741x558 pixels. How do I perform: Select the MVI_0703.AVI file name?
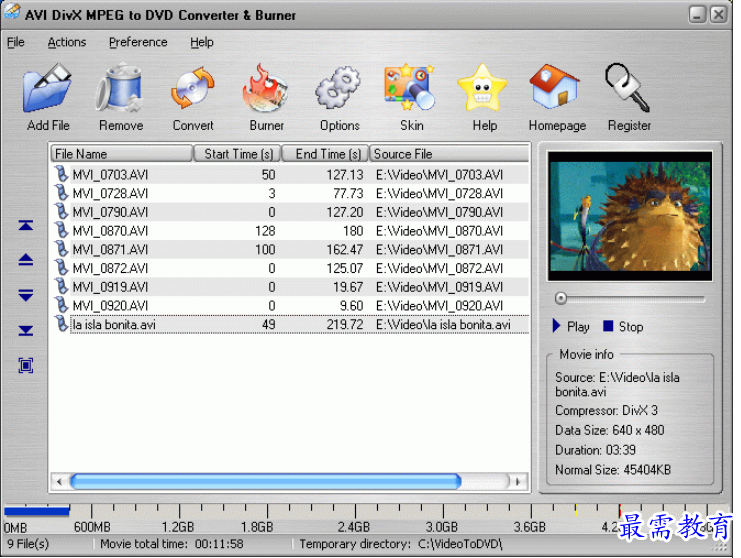pos(110,175)
